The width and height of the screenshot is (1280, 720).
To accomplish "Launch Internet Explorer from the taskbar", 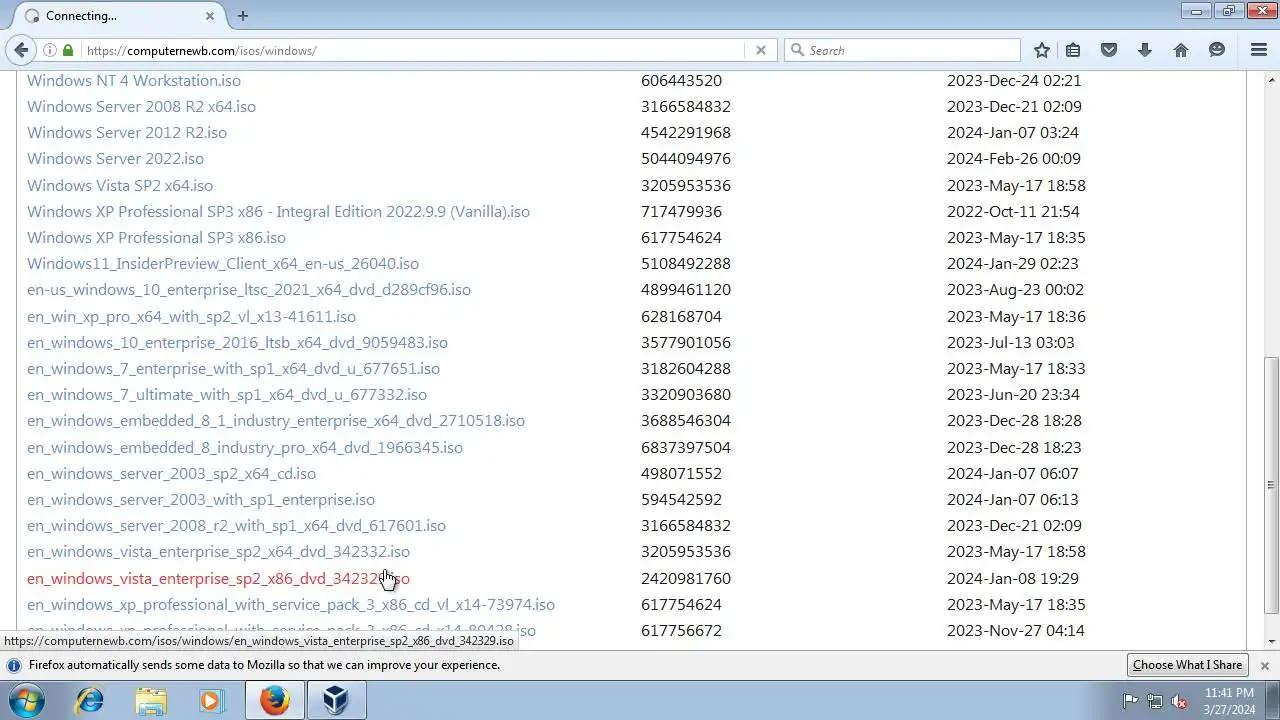I will pos(90,700).
